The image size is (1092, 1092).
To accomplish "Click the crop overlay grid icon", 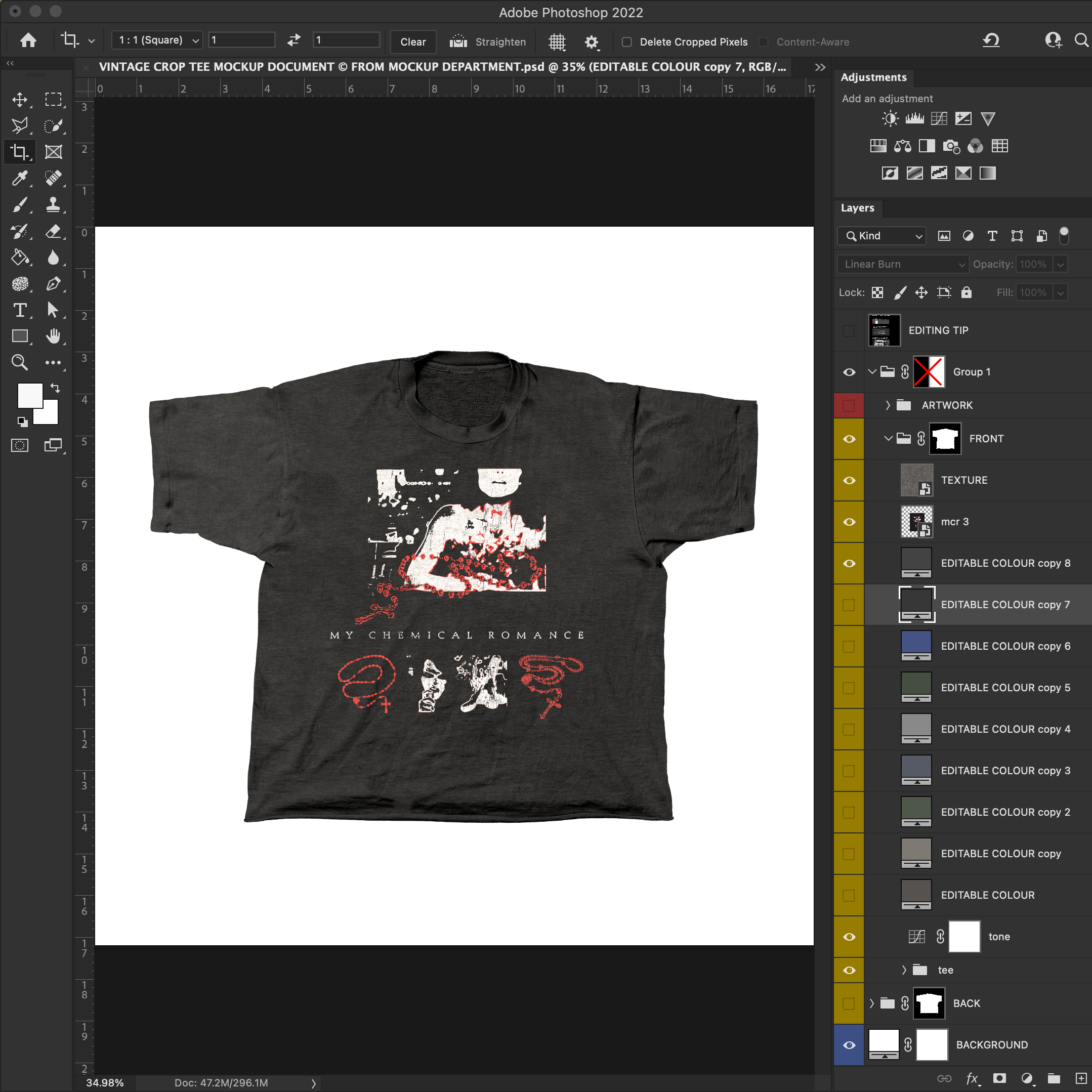I will point(557,42).
